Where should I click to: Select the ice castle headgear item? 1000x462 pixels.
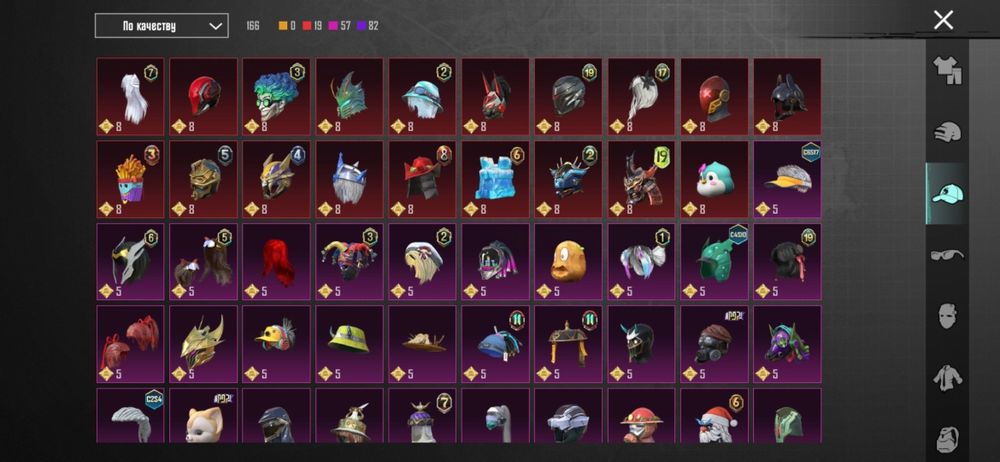495,179
